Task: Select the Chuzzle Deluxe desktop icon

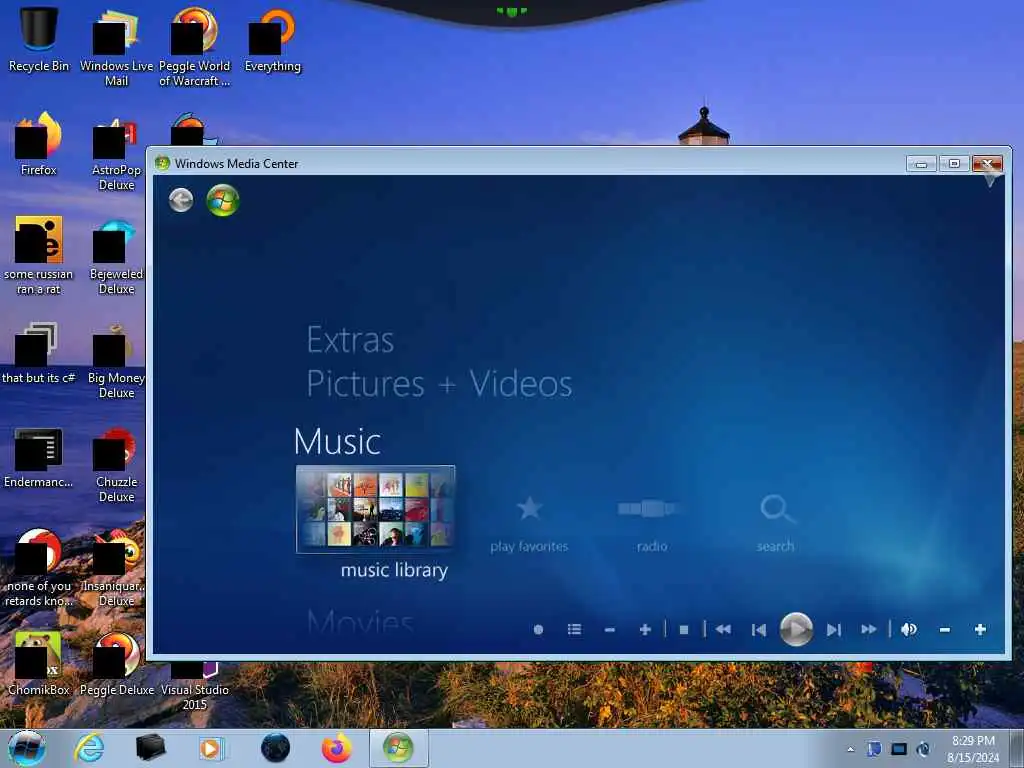Action: (x=116, y=465)
